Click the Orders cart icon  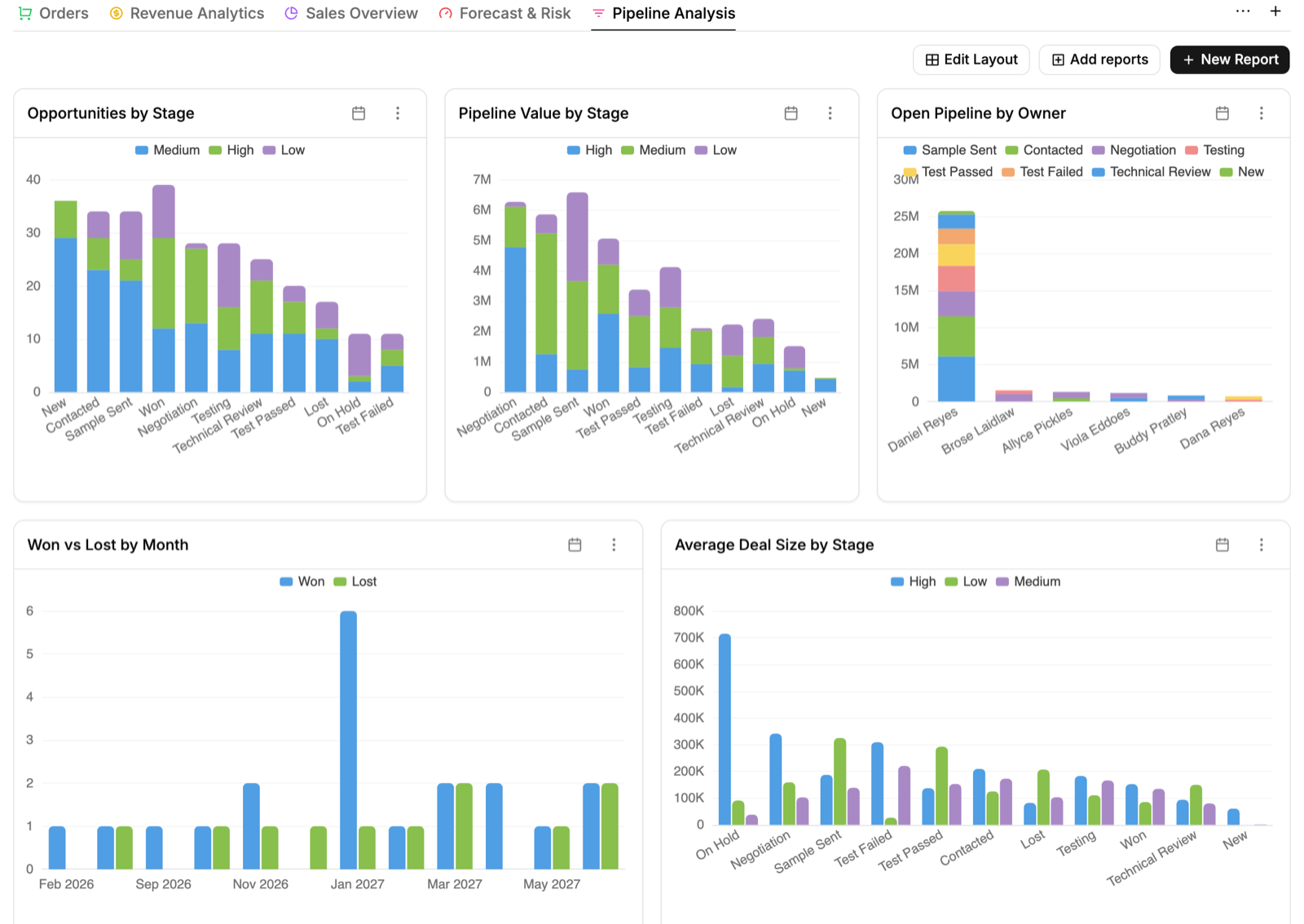(x=25, y=13)
